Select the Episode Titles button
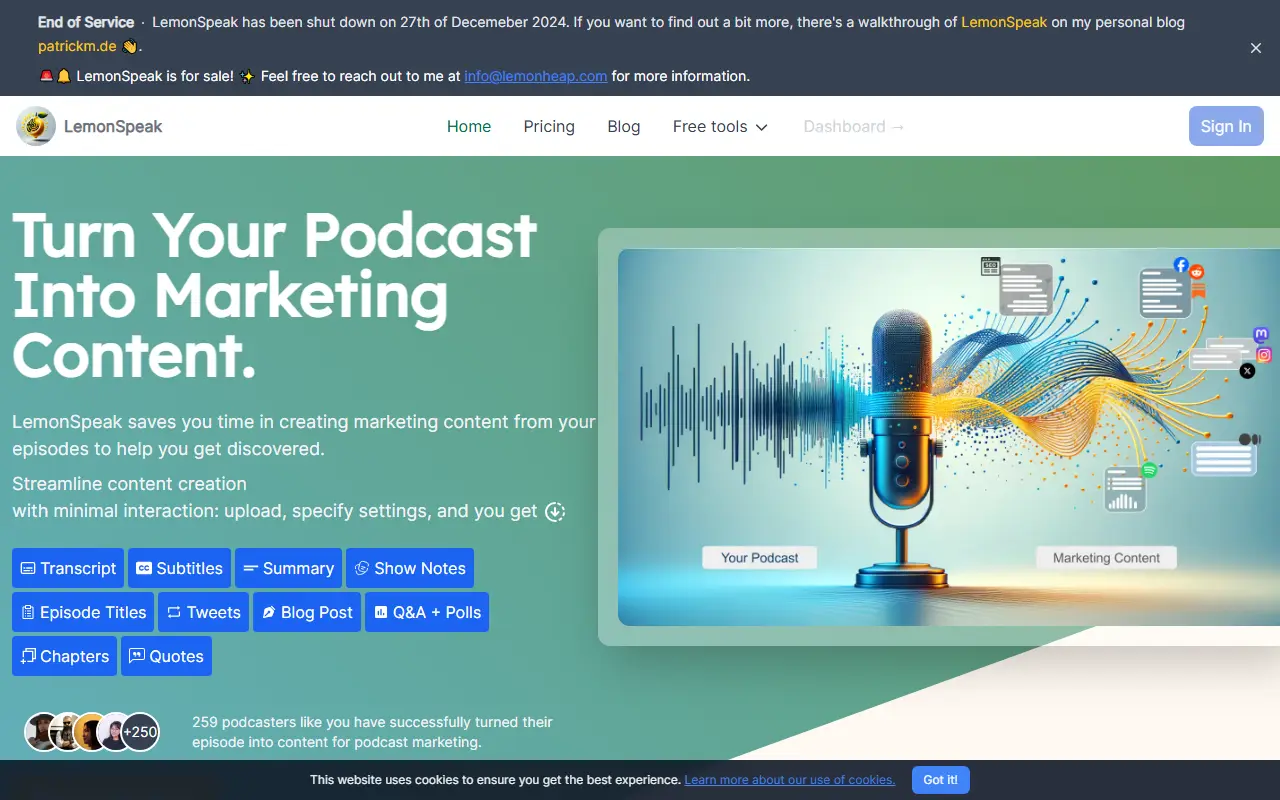The height and width of the screenshot is (800, 1280). click(83, 612)
